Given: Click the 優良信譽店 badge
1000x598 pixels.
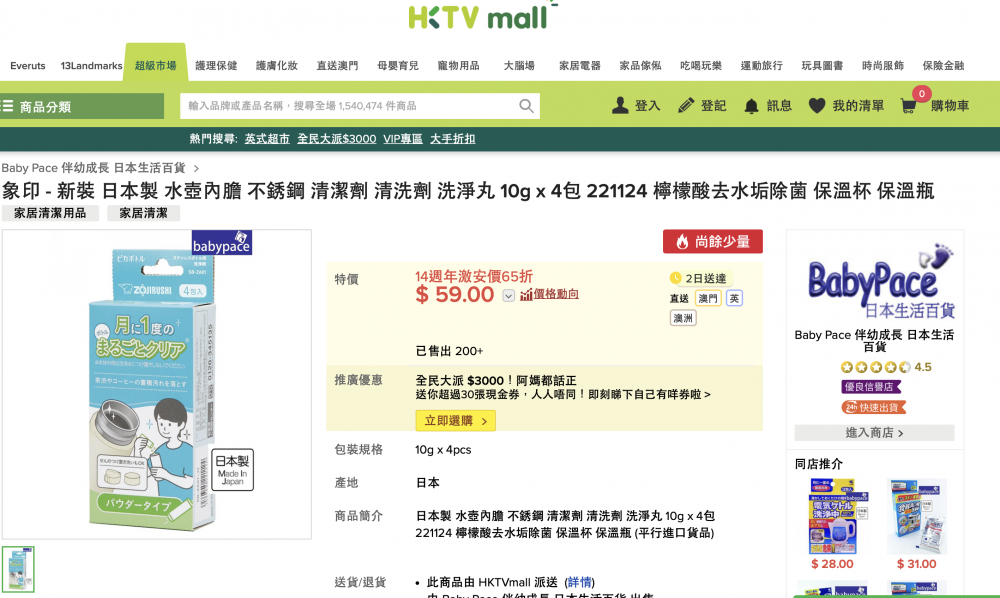Looking at the screenshot, I should 871,387.
